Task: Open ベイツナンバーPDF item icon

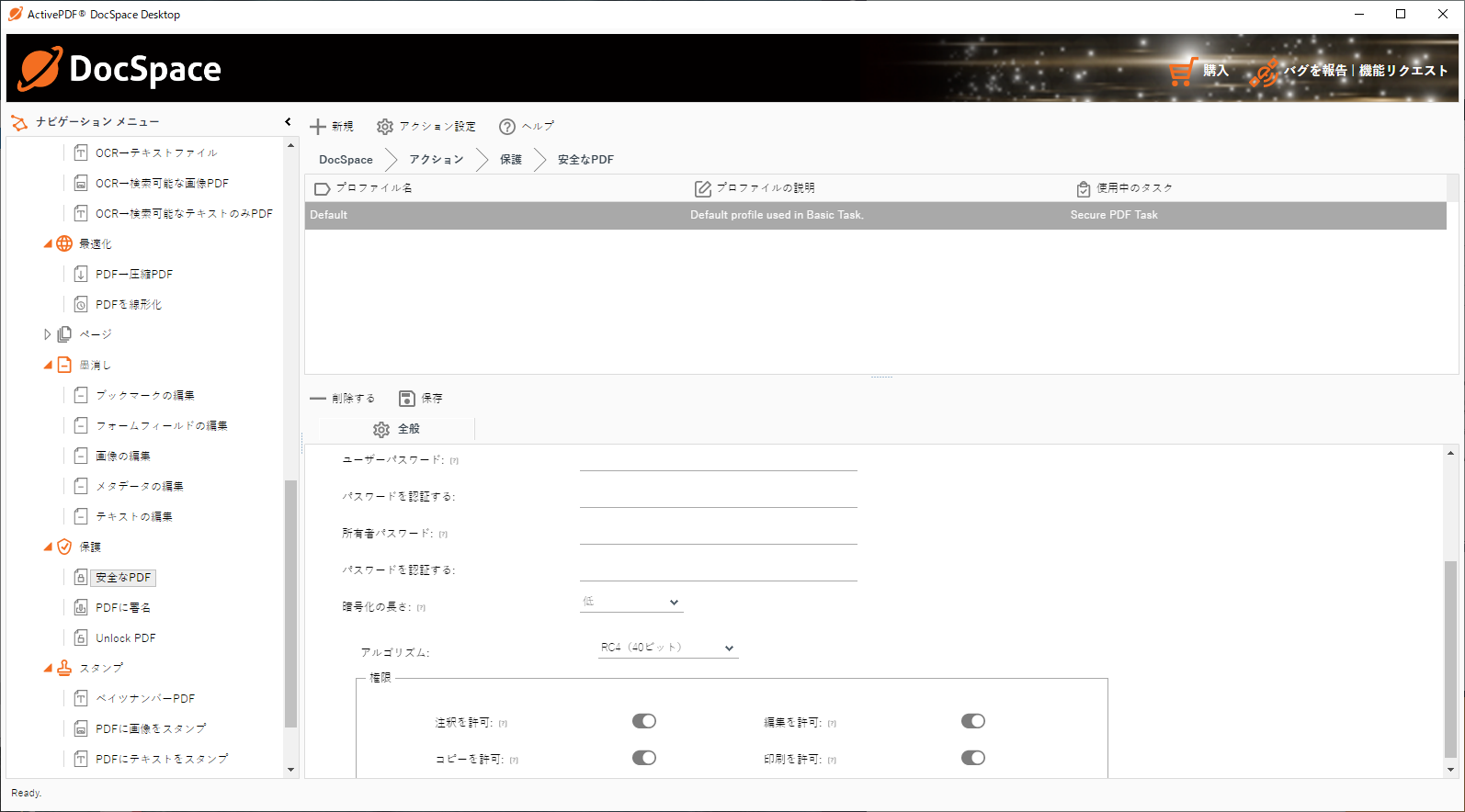Action: tap(81, 698)
